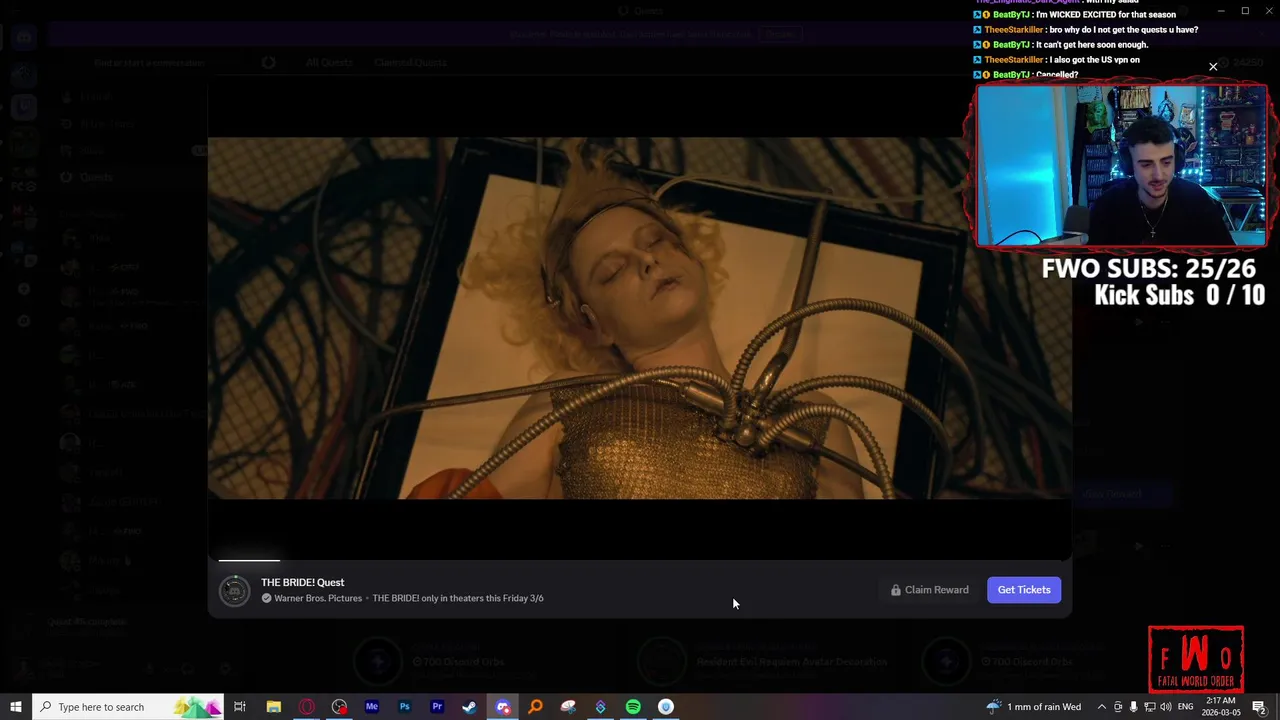Click the microphone tray icon

[x=1133, y=707]
